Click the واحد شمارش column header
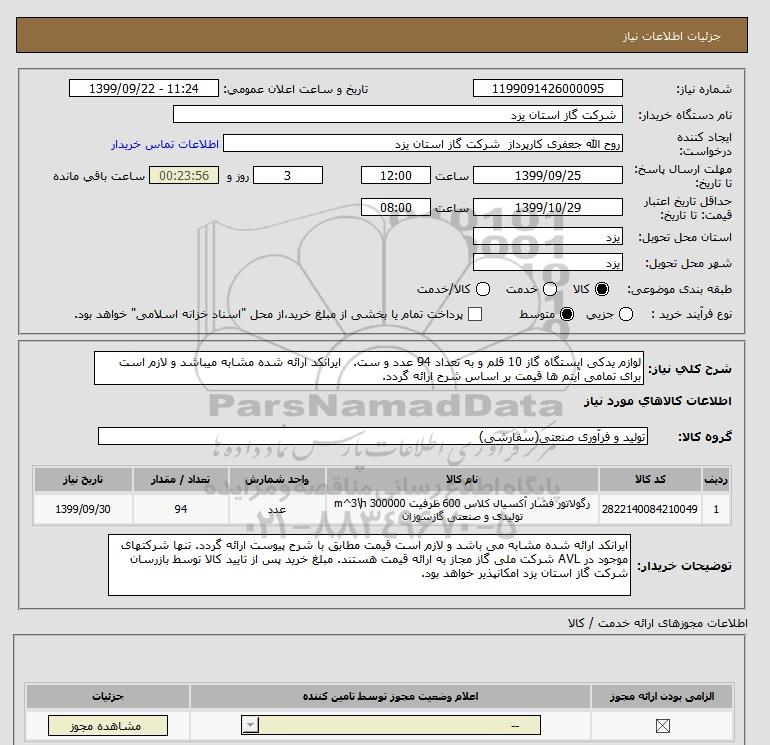Screen dimensions: 770x745 [x=277, y=480]
